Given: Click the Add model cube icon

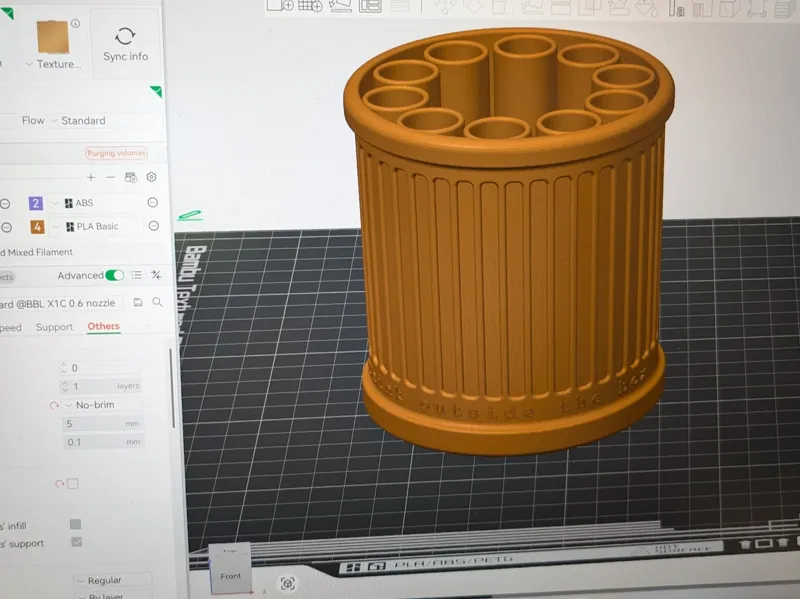Looking at the screenshot, I should point(281,5).
